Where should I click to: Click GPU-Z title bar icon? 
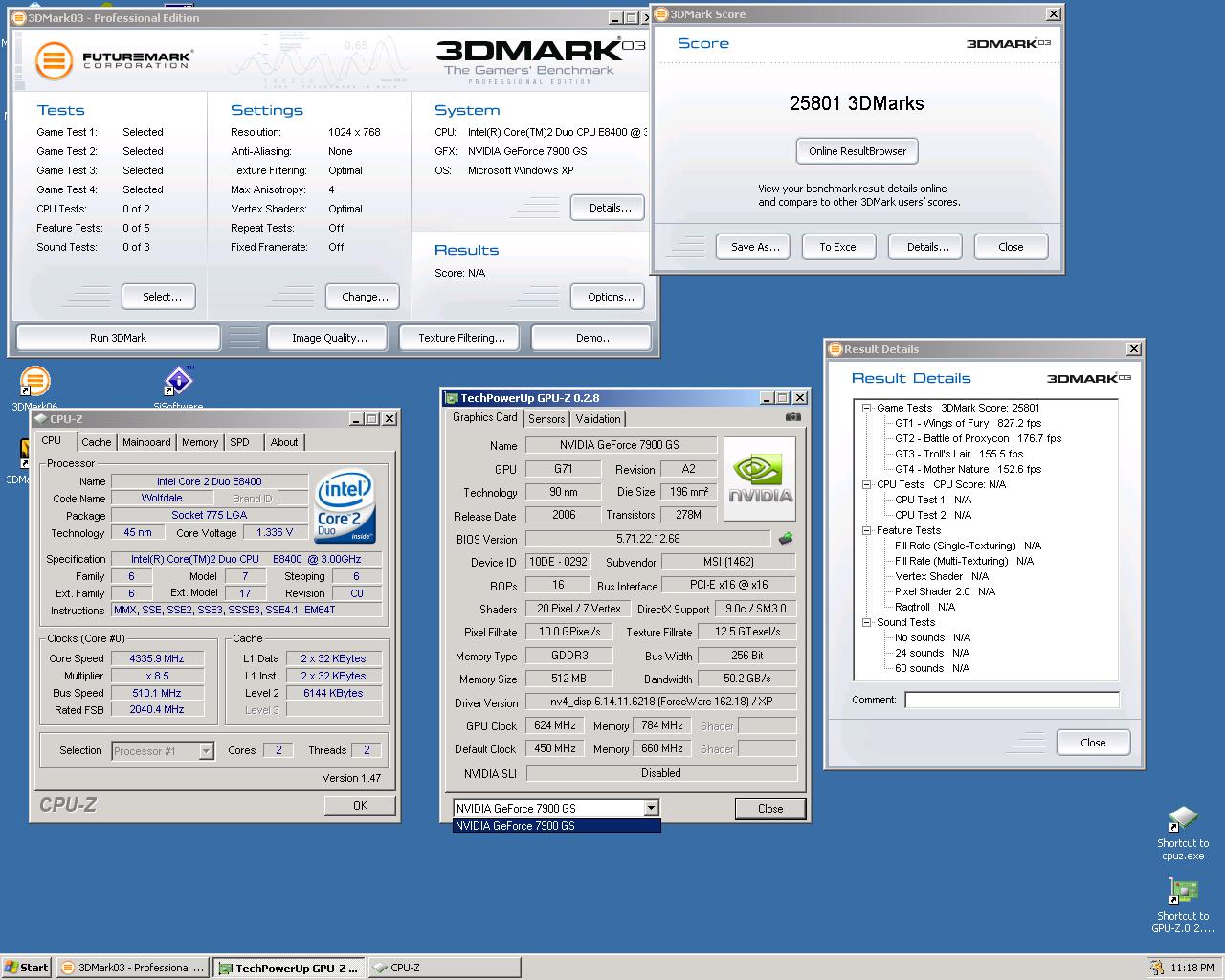[x=452, y=398]
